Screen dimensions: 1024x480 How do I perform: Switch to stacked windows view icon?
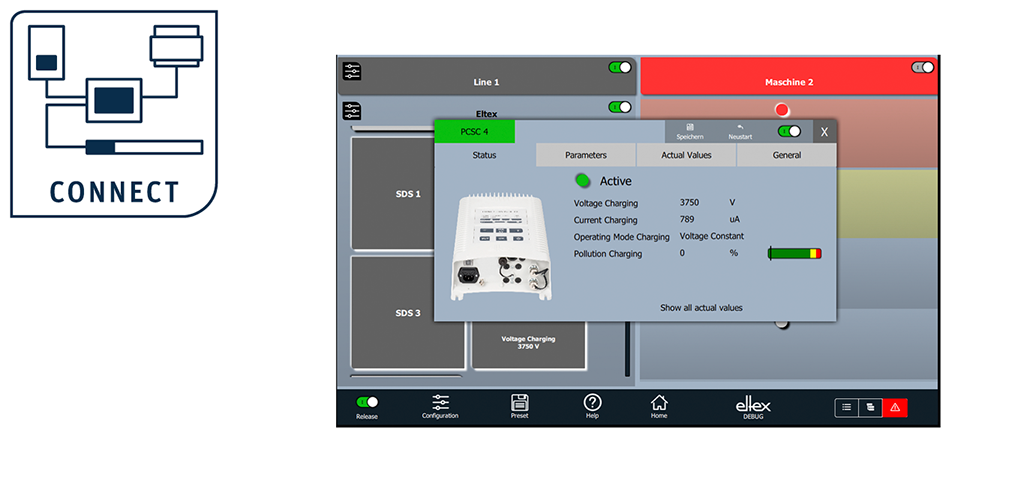click(870, 407)
